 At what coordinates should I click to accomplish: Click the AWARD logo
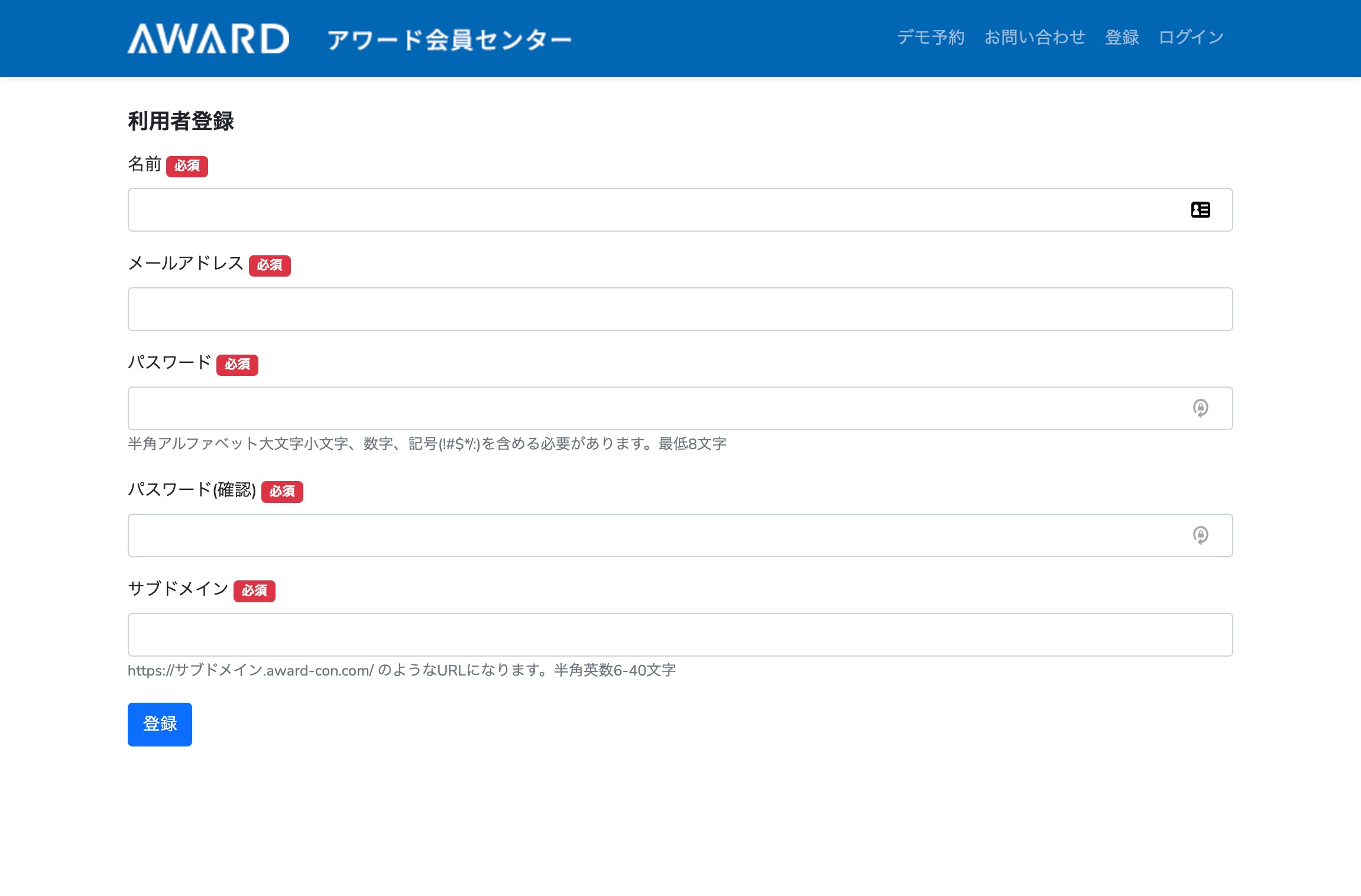208,38
